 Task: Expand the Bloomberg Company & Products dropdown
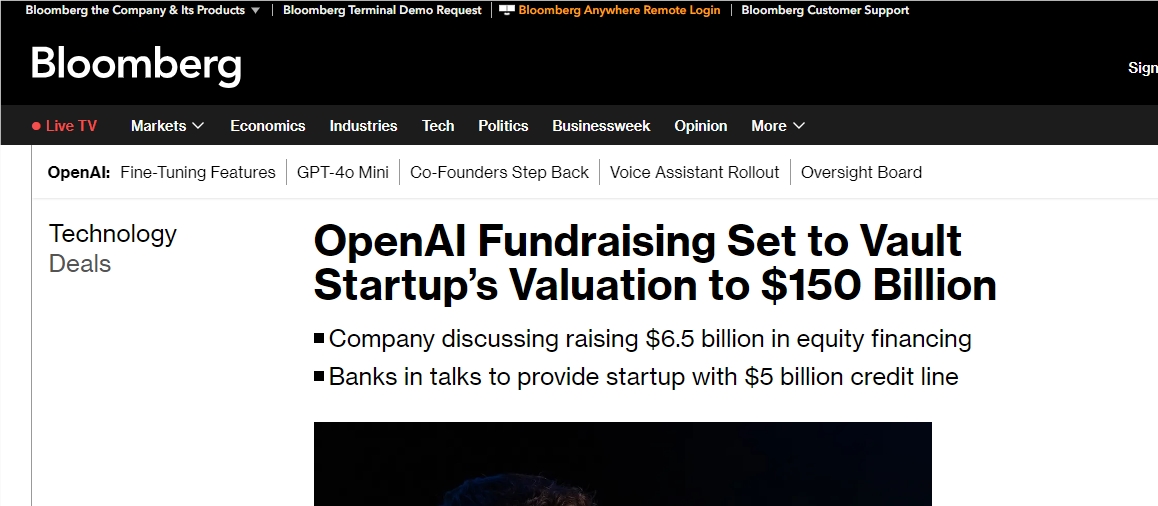(255, 10)
